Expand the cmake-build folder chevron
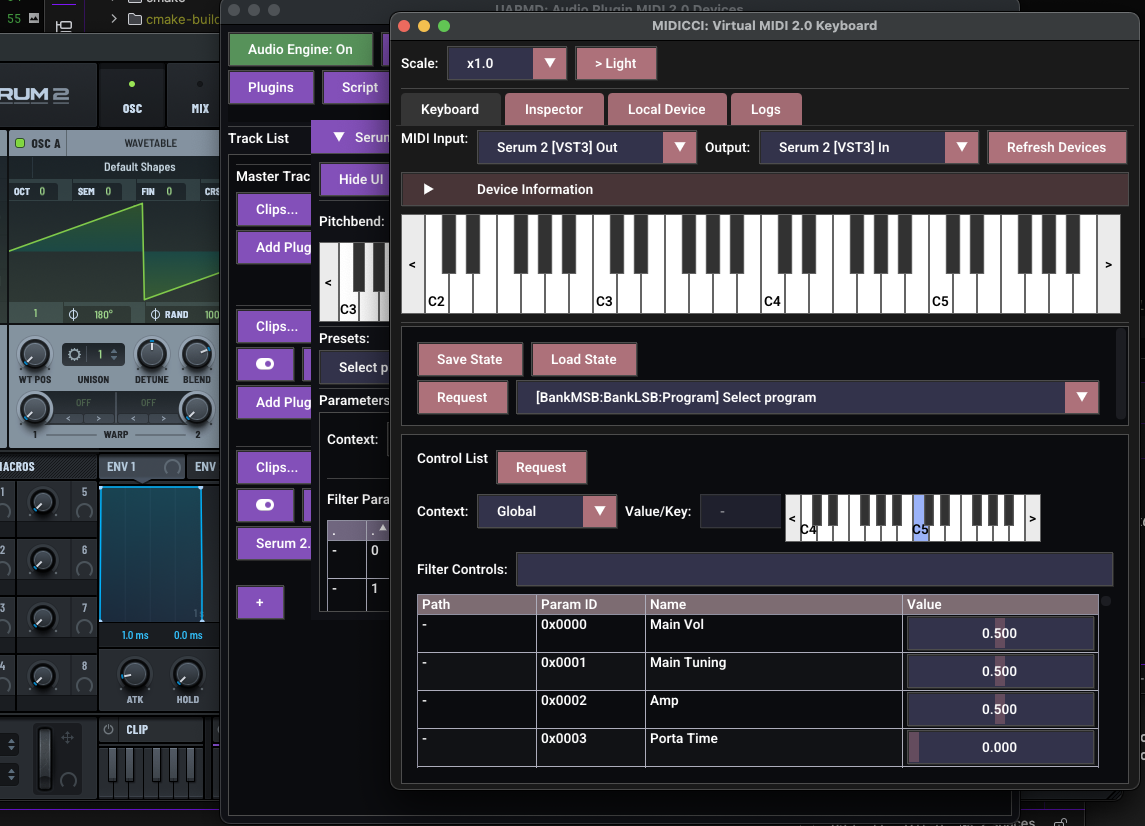This screenshot has width=1145, height=826. 114,19
